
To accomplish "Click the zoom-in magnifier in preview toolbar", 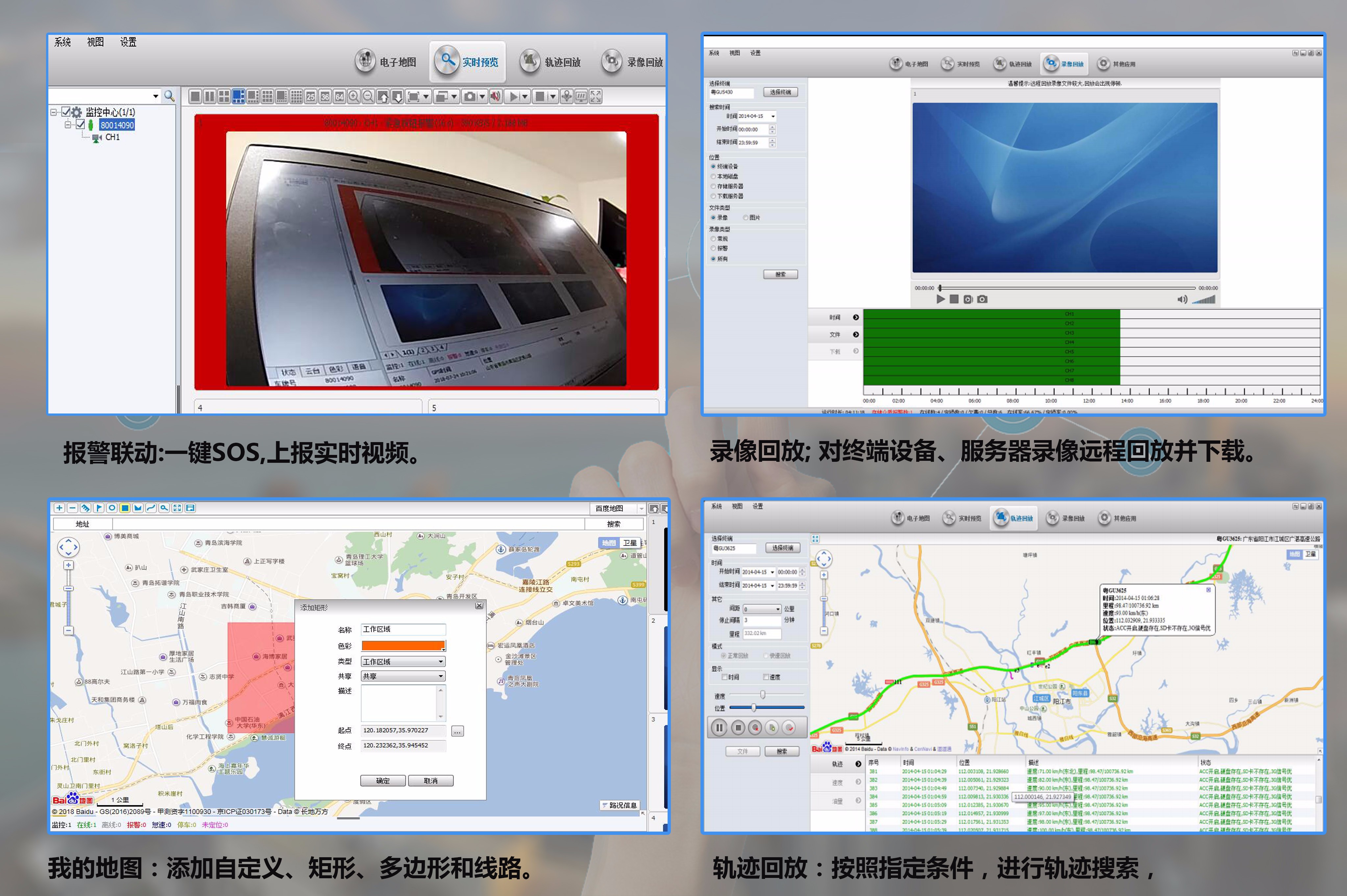I will [x=354, y=97].
